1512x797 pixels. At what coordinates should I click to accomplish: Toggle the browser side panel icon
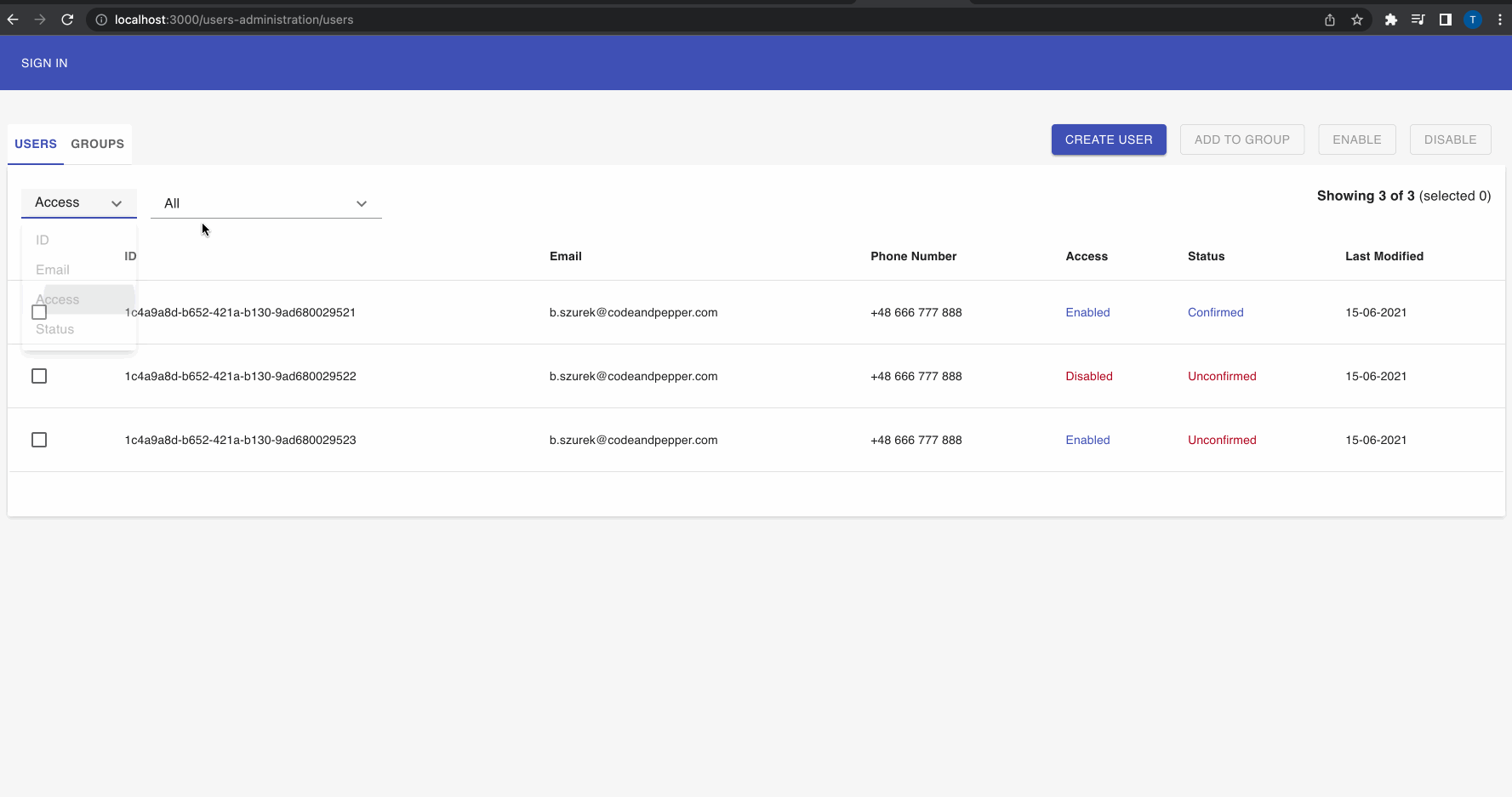point(1446,20)
